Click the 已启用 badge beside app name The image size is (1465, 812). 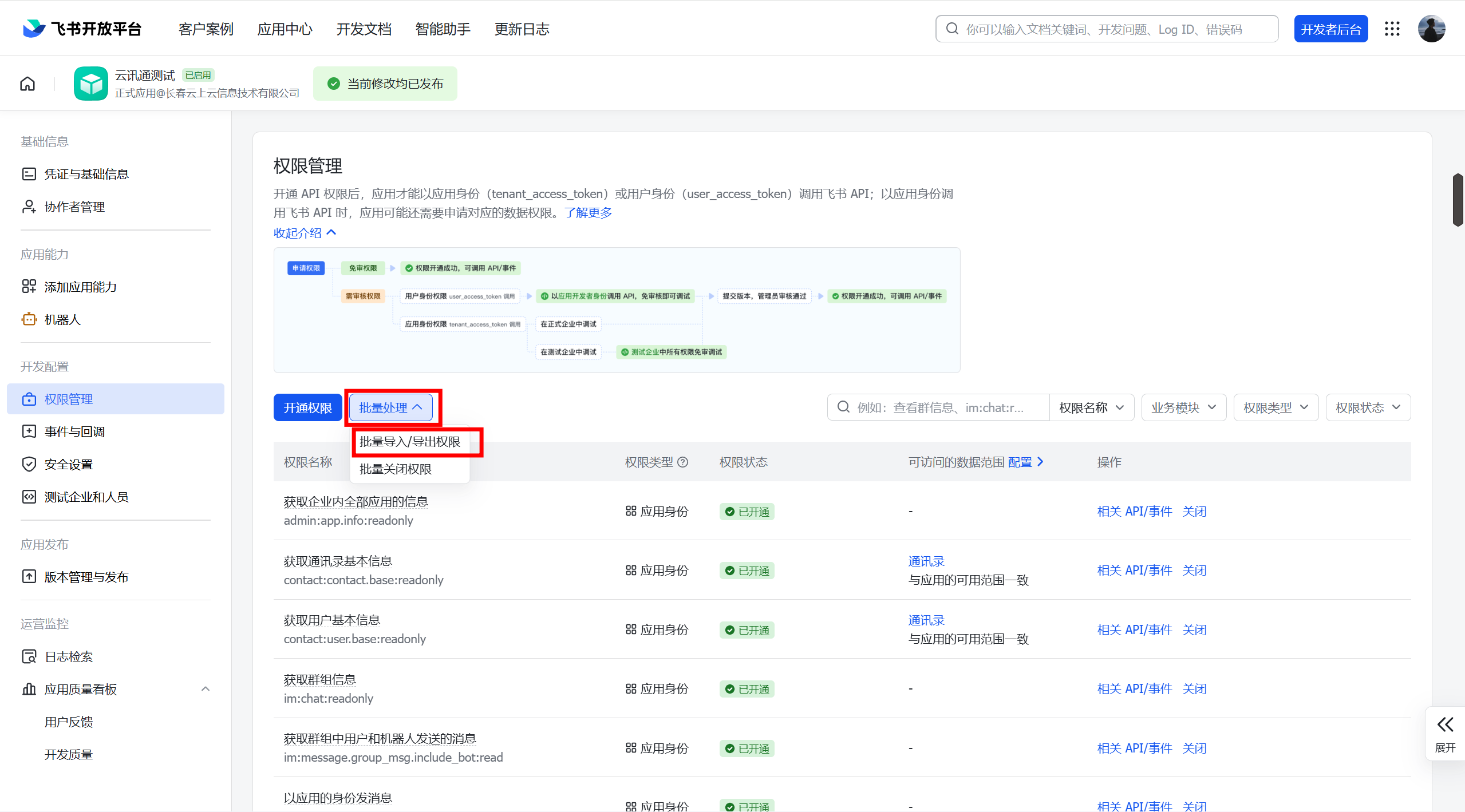pyautogui.click(x=198, y=75)
